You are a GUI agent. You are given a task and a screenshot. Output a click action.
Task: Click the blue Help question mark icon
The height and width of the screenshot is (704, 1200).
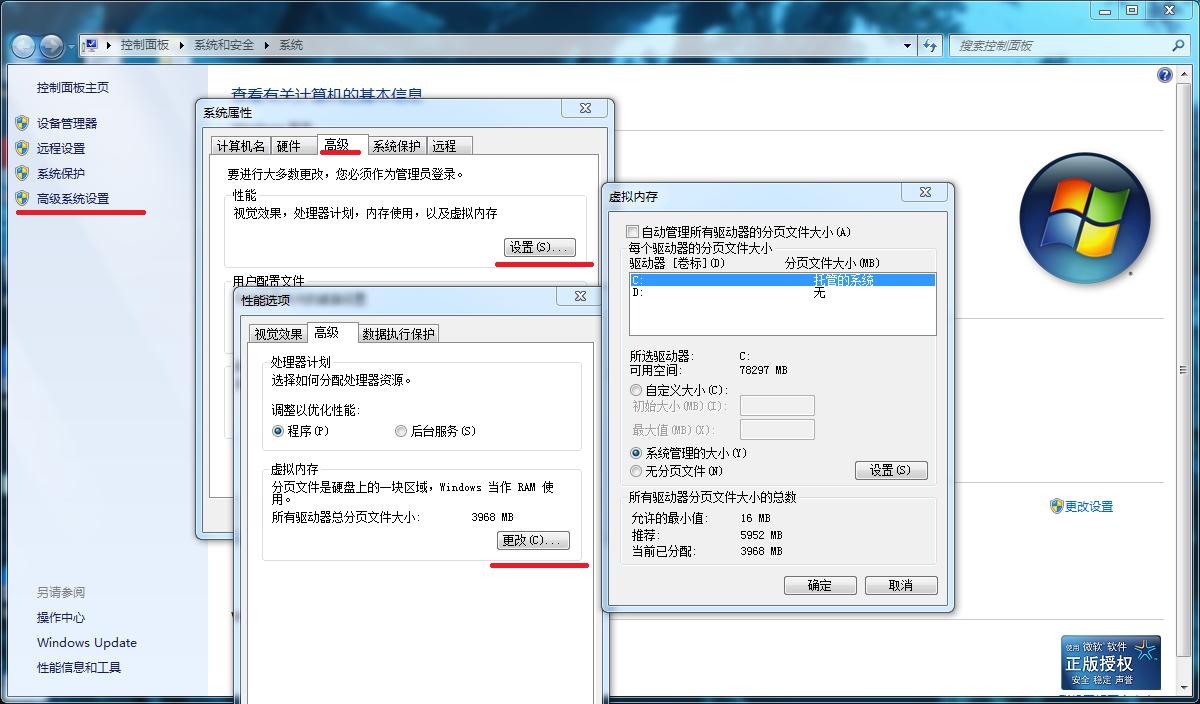tap(1164, 75)
